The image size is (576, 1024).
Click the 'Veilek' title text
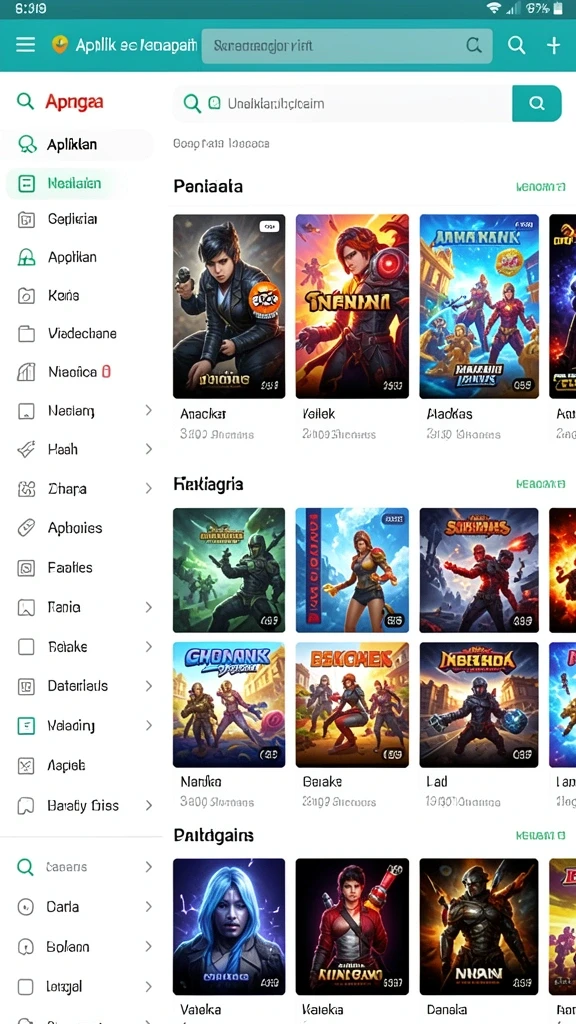(319, 414)
